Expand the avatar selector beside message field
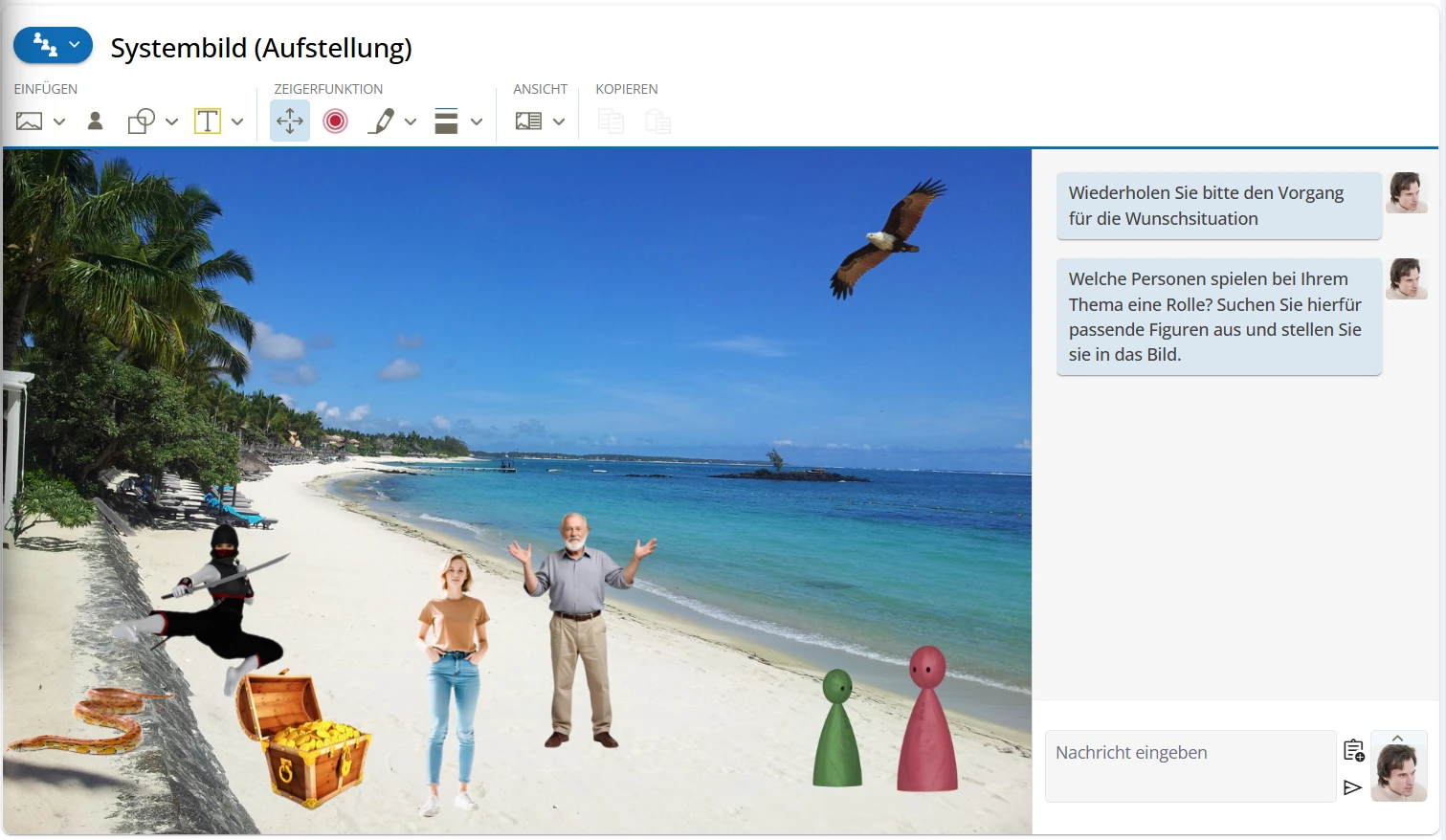 (1398, 739)
